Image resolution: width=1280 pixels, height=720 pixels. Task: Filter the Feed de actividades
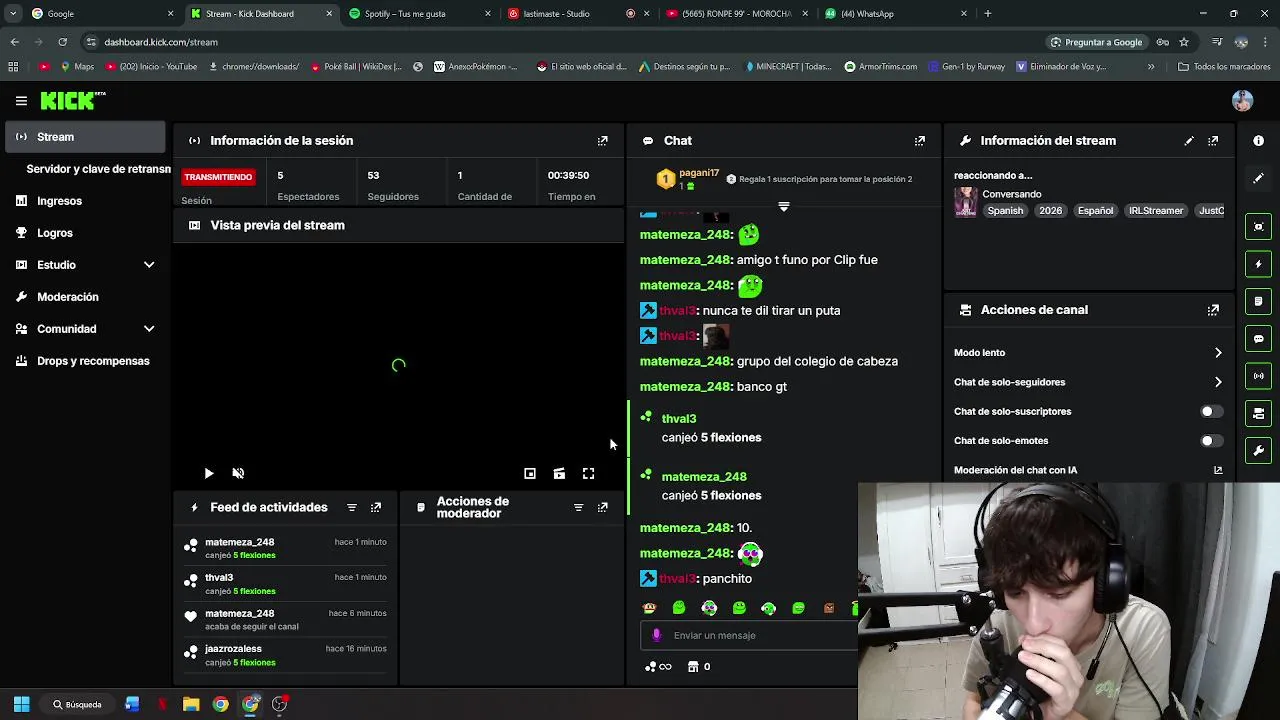352,508
